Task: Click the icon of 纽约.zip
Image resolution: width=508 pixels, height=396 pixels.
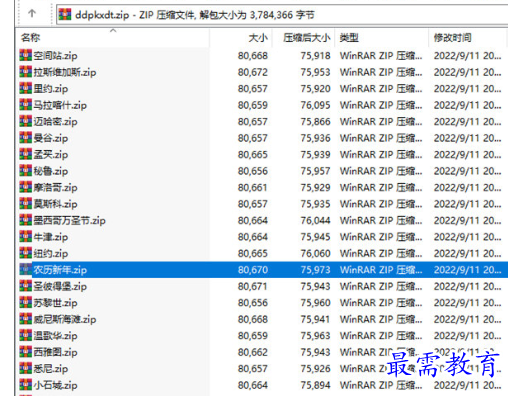Action: 26,253
